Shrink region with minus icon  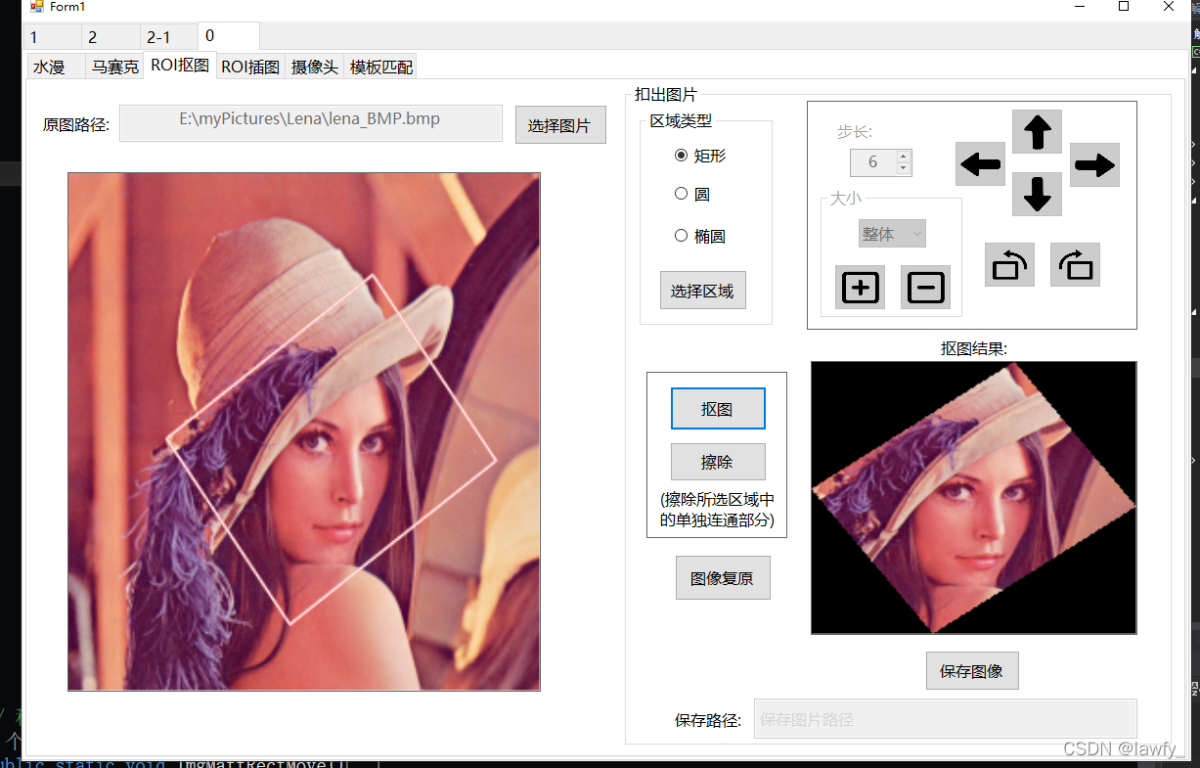point(925,288)
